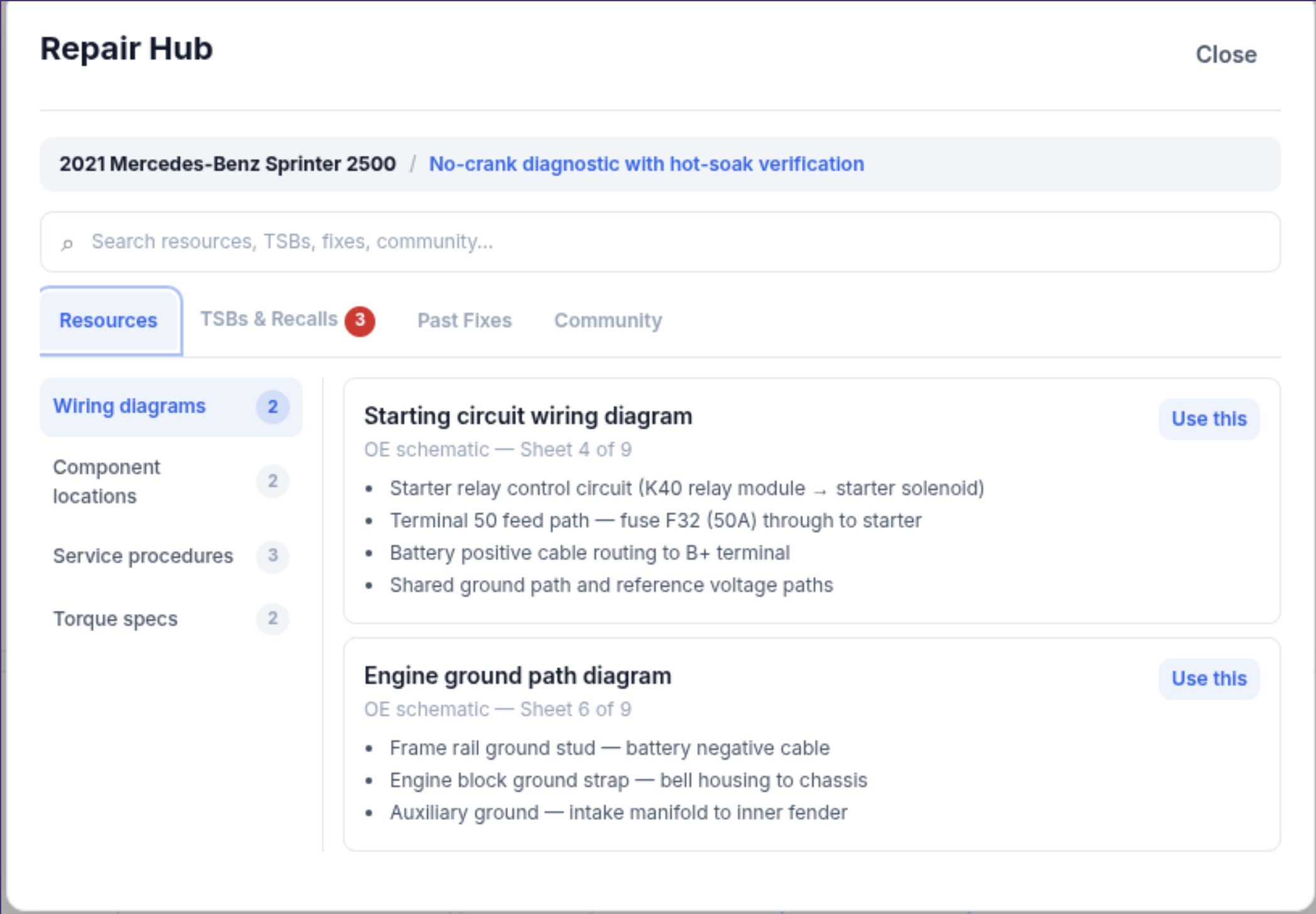Image resolution: width=1316 pixels, height=914 pixels.
Task: Click the Frame rail ground stud bullet
Action: tap(610, 748)
